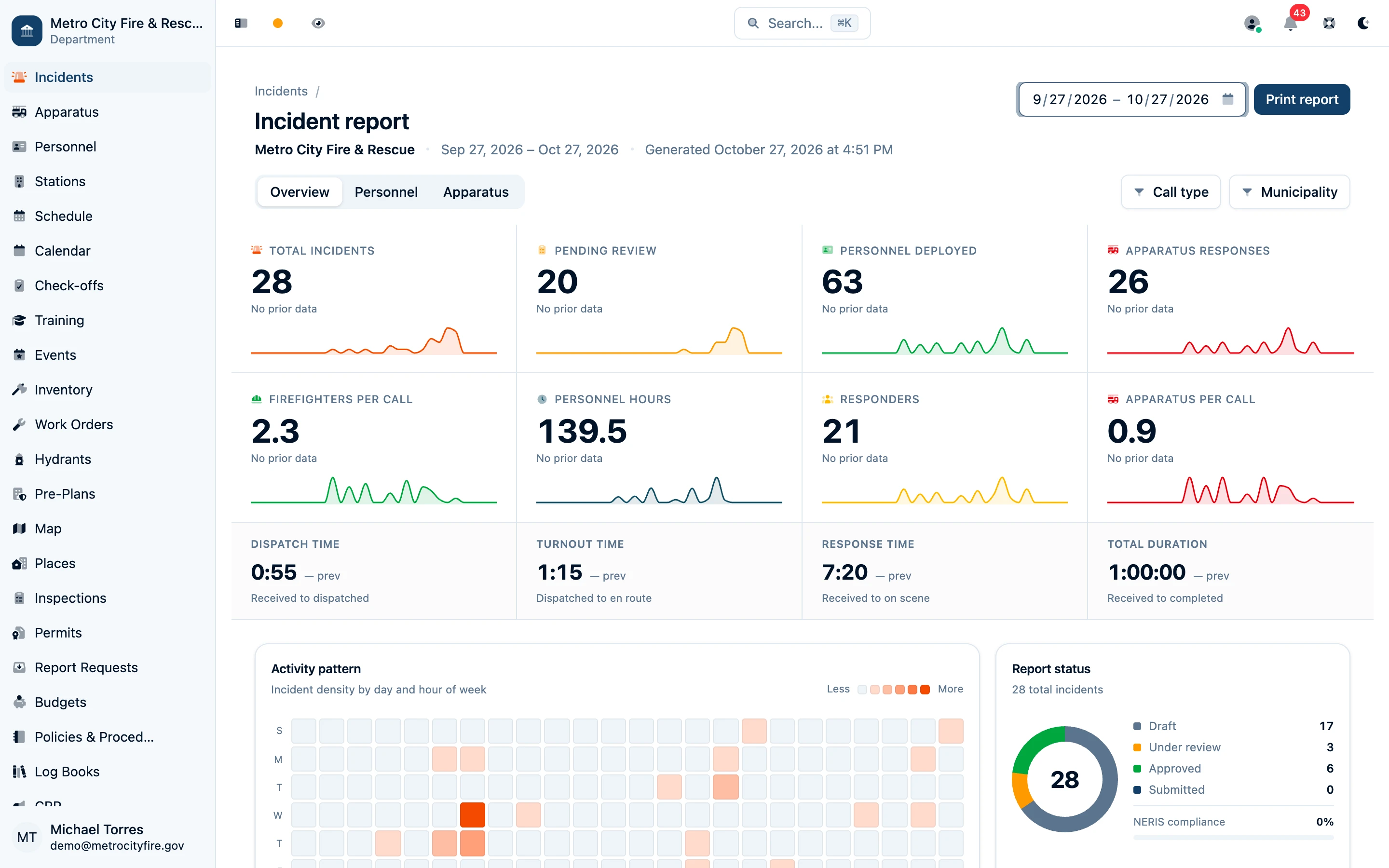
Task: Open Budgets in the sidebar
Action: pyautogui.click(x=108, y=702)
